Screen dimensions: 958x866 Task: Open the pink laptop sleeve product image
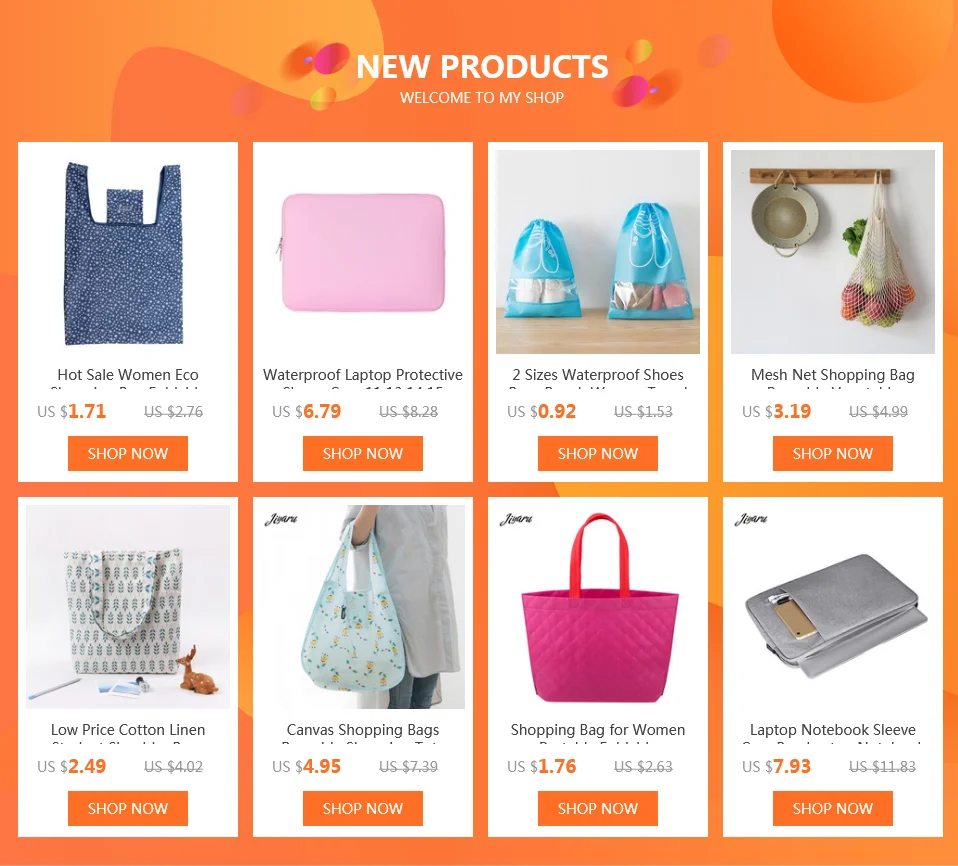pyautogui.click(x=363, y=252)
